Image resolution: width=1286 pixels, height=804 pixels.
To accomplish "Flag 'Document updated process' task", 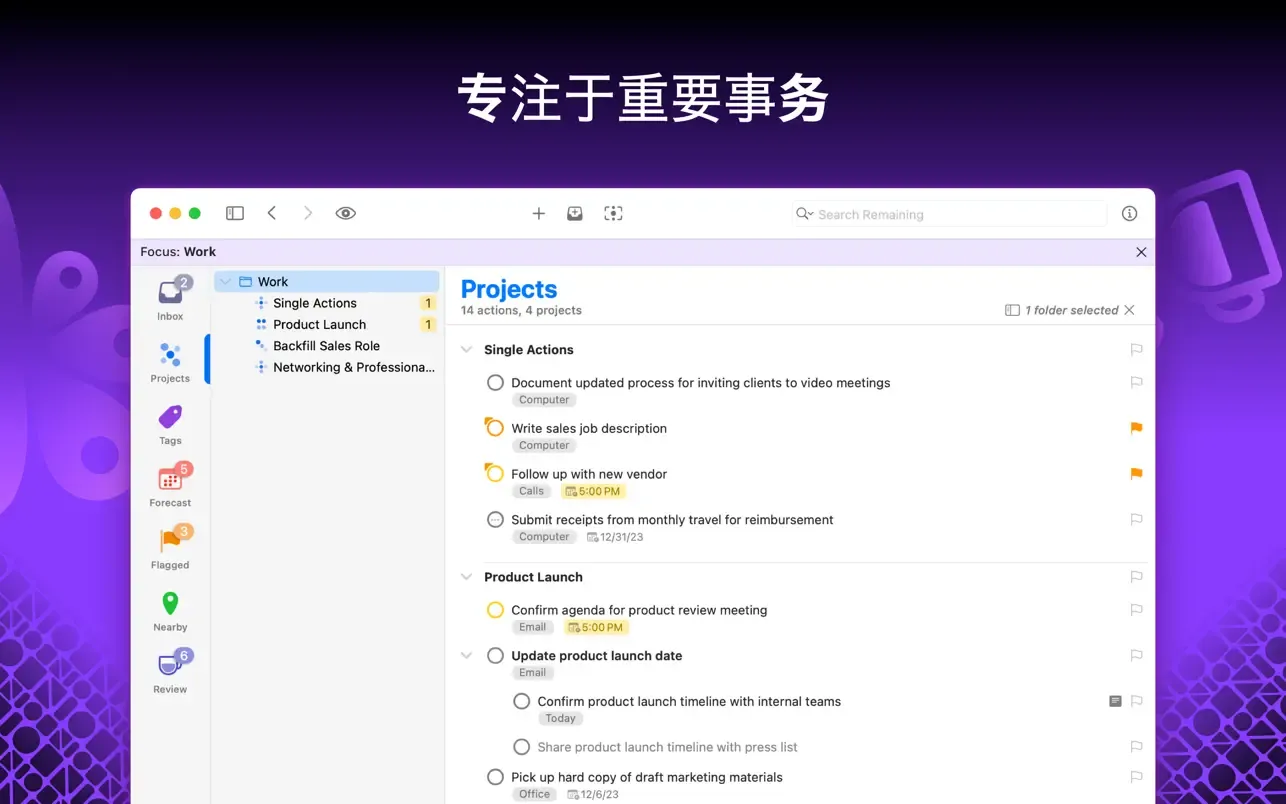I will click(1136, 382).
